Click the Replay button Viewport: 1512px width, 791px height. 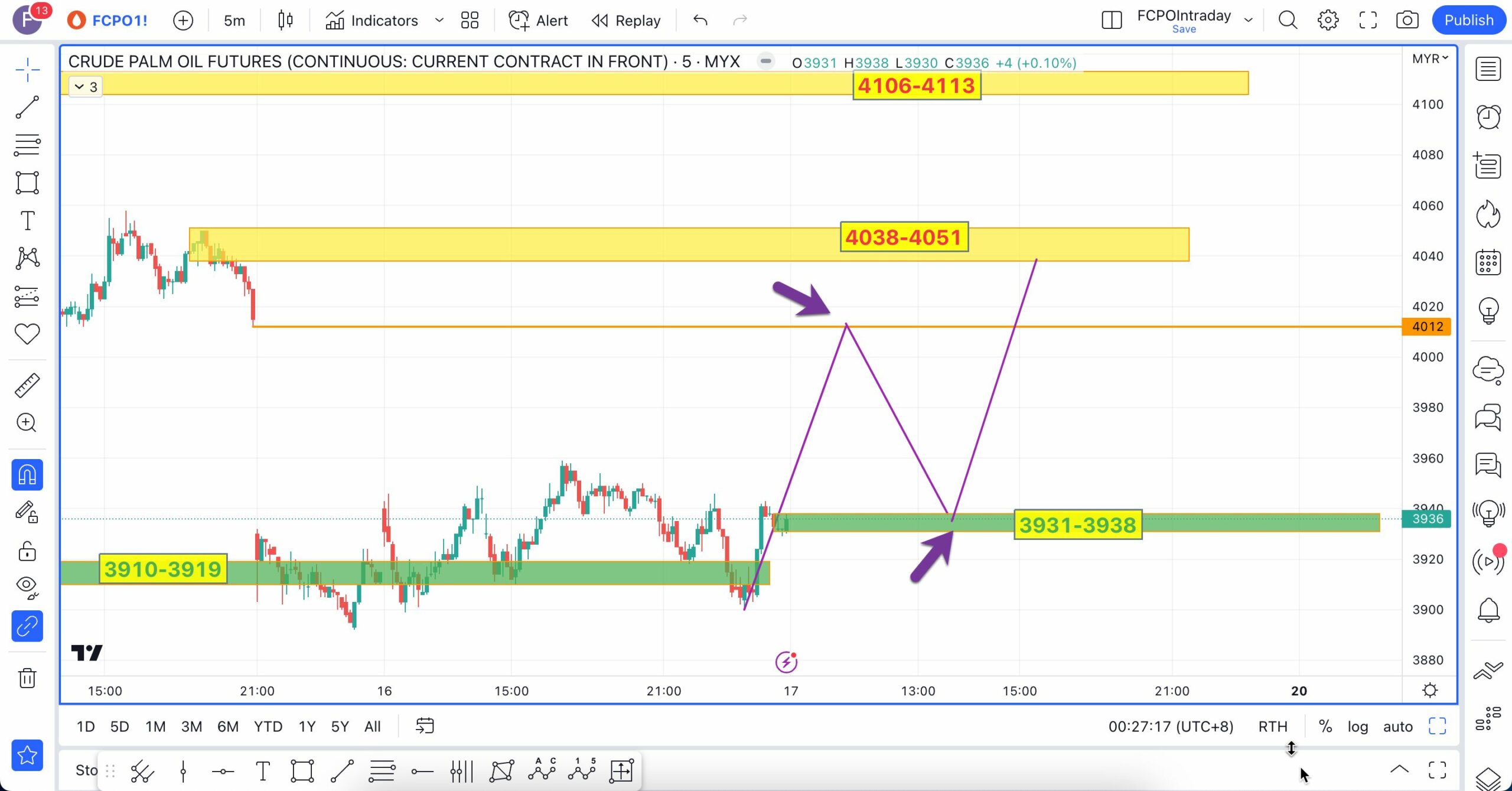click(x=626, y=21)
